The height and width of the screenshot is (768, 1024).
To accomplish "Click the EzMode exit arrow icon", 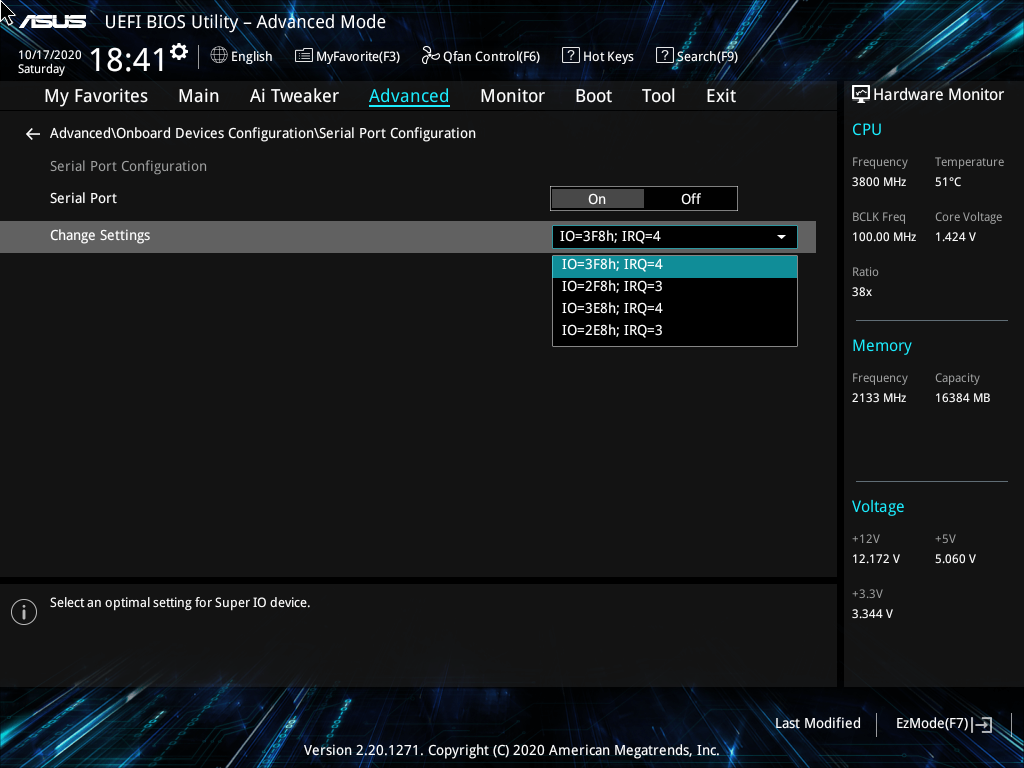I will point(983,725).
